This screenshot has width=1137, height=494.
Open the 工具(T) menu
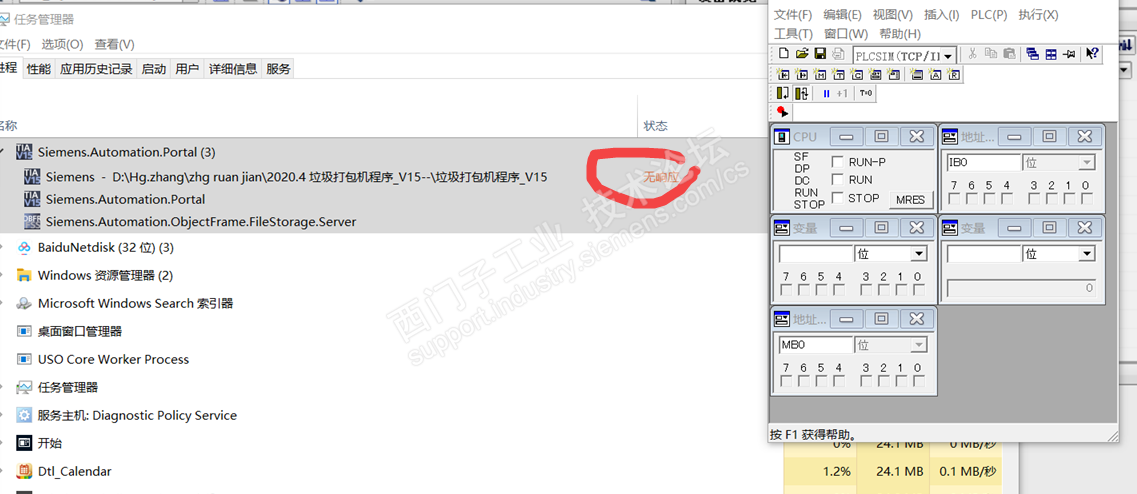[x=794, y=33]
